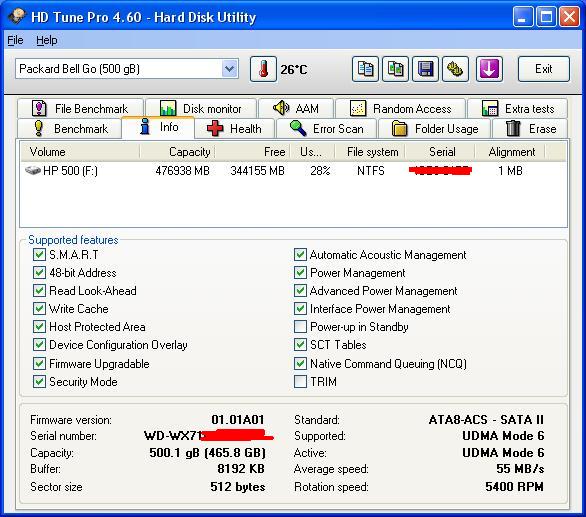Screen dimensions: 586x517
Task: Toggle the Read Look-Ahead checkbox
Action: pos(39,290)
